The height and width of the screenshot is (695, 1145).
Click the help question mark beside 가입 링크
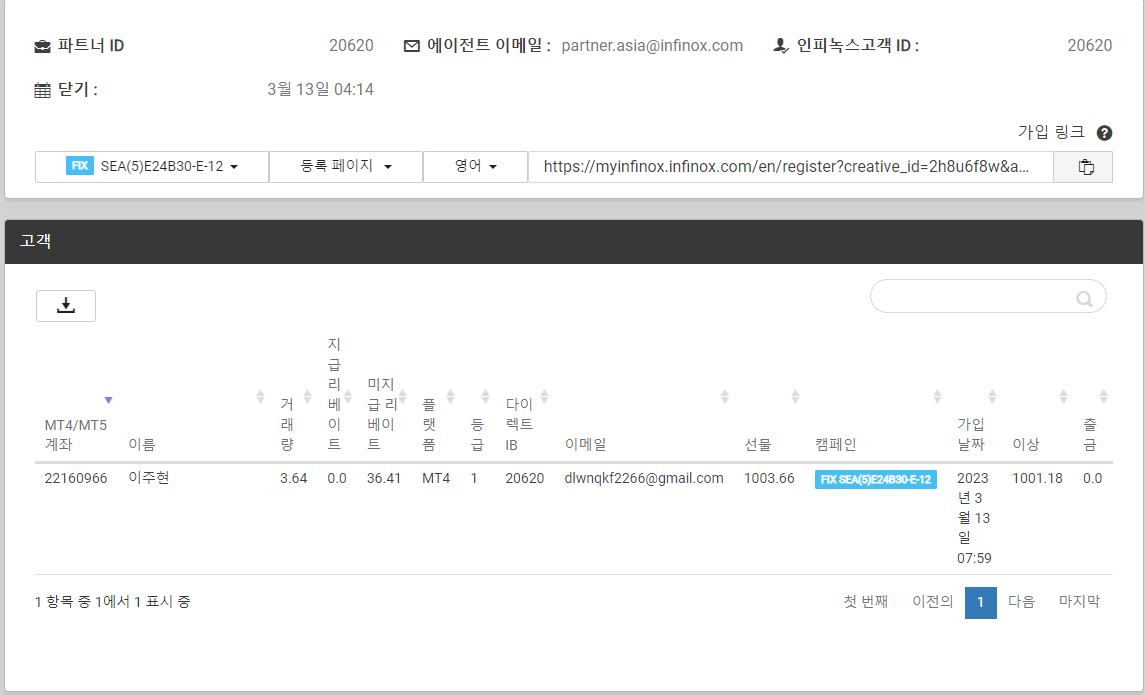click(x=1104, y=133)
